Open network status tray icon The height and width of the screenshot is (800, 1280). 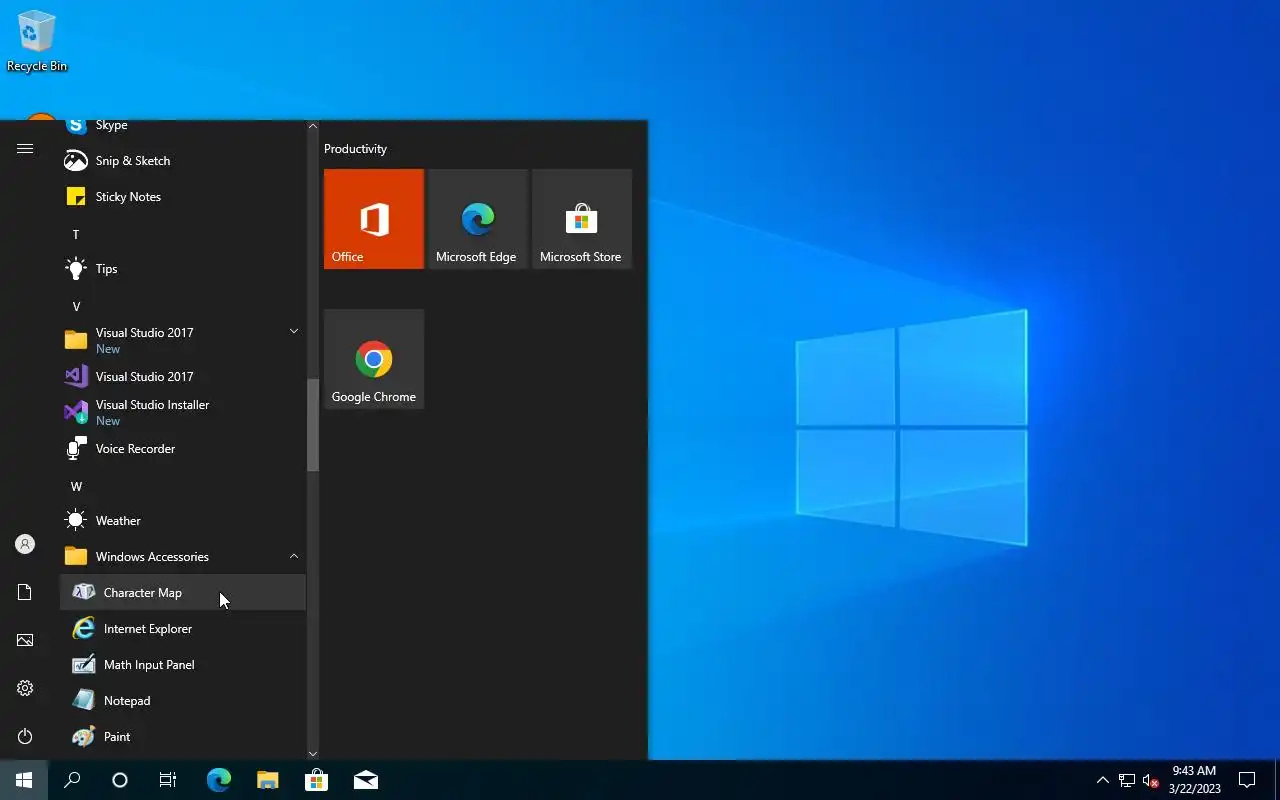point(1127,780)
